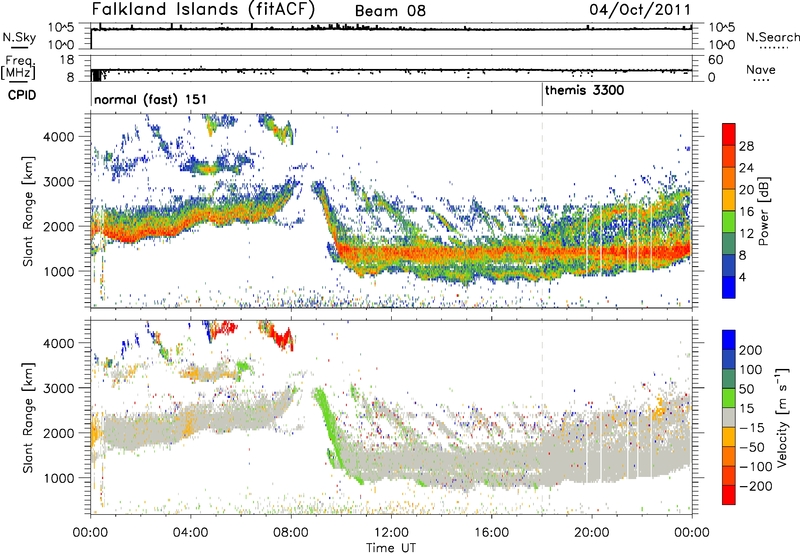Pick the blue top segment of Velocity colorbar
The image size is (800, 554).
click(729, 340)
